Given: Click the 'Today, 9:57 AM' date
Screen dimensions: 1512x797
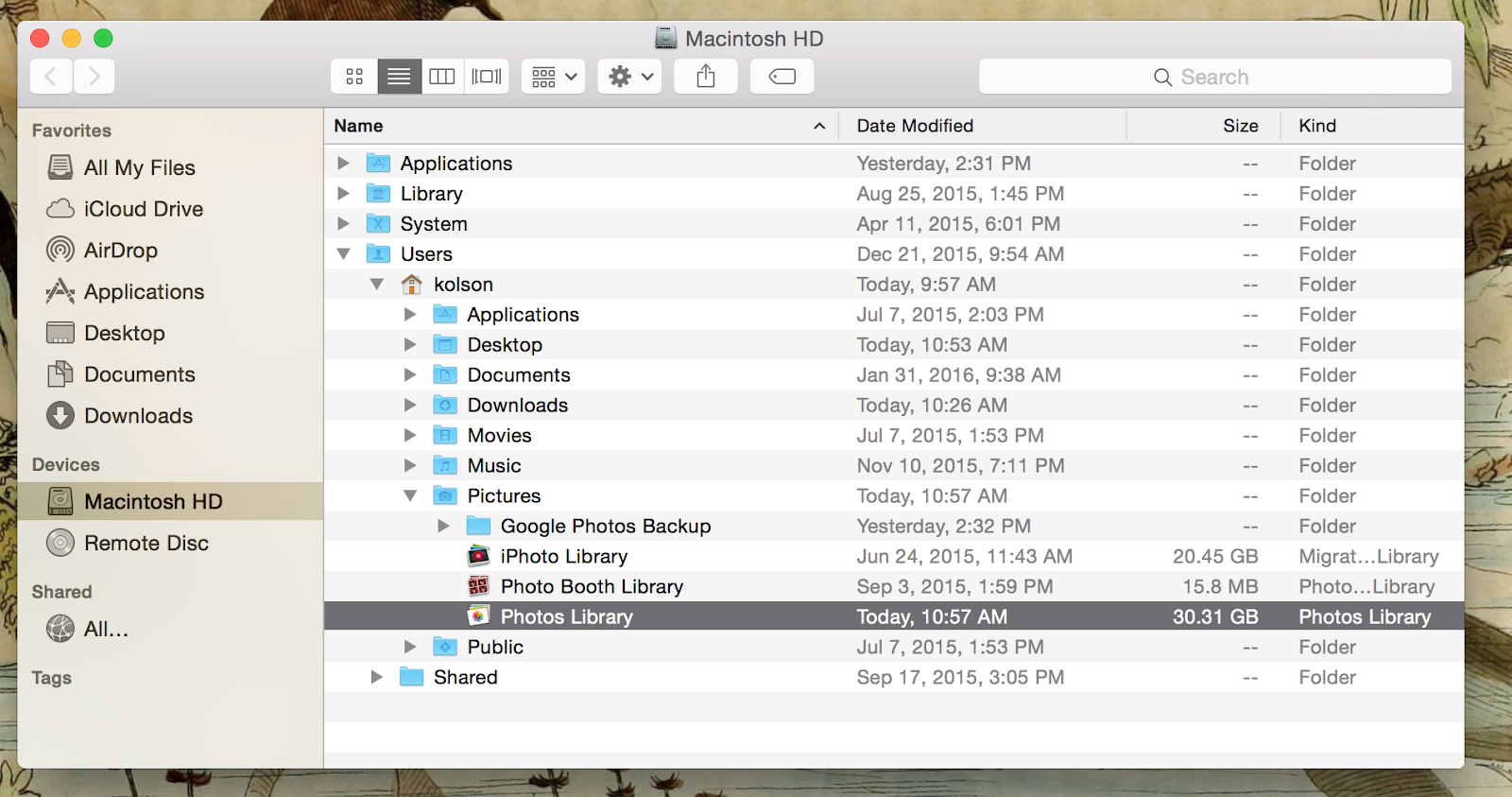Looking at the screenshot, I should (926, 285).
